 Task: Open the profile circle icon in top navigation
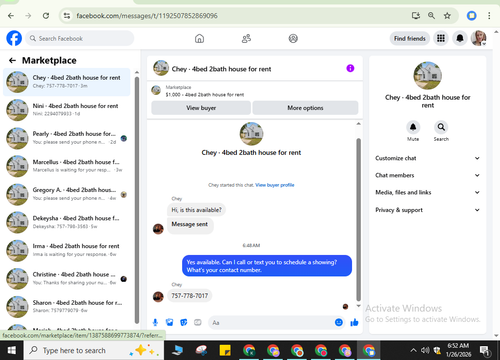[293, 39]
